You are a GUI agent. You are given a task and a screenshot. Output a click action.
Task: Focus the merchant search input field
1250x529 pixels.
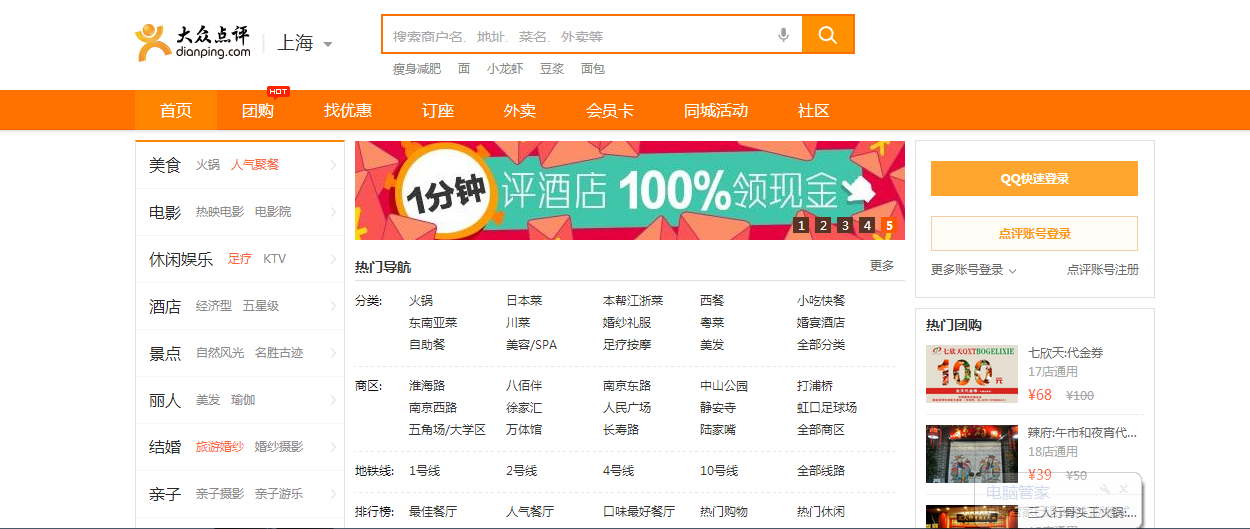580,36
